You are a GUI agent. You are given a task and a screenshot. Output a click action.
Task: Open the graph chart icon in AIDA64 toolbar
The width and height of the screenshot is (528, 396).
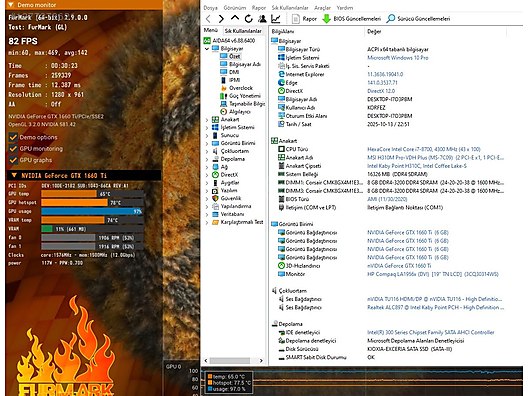(275, 19)
